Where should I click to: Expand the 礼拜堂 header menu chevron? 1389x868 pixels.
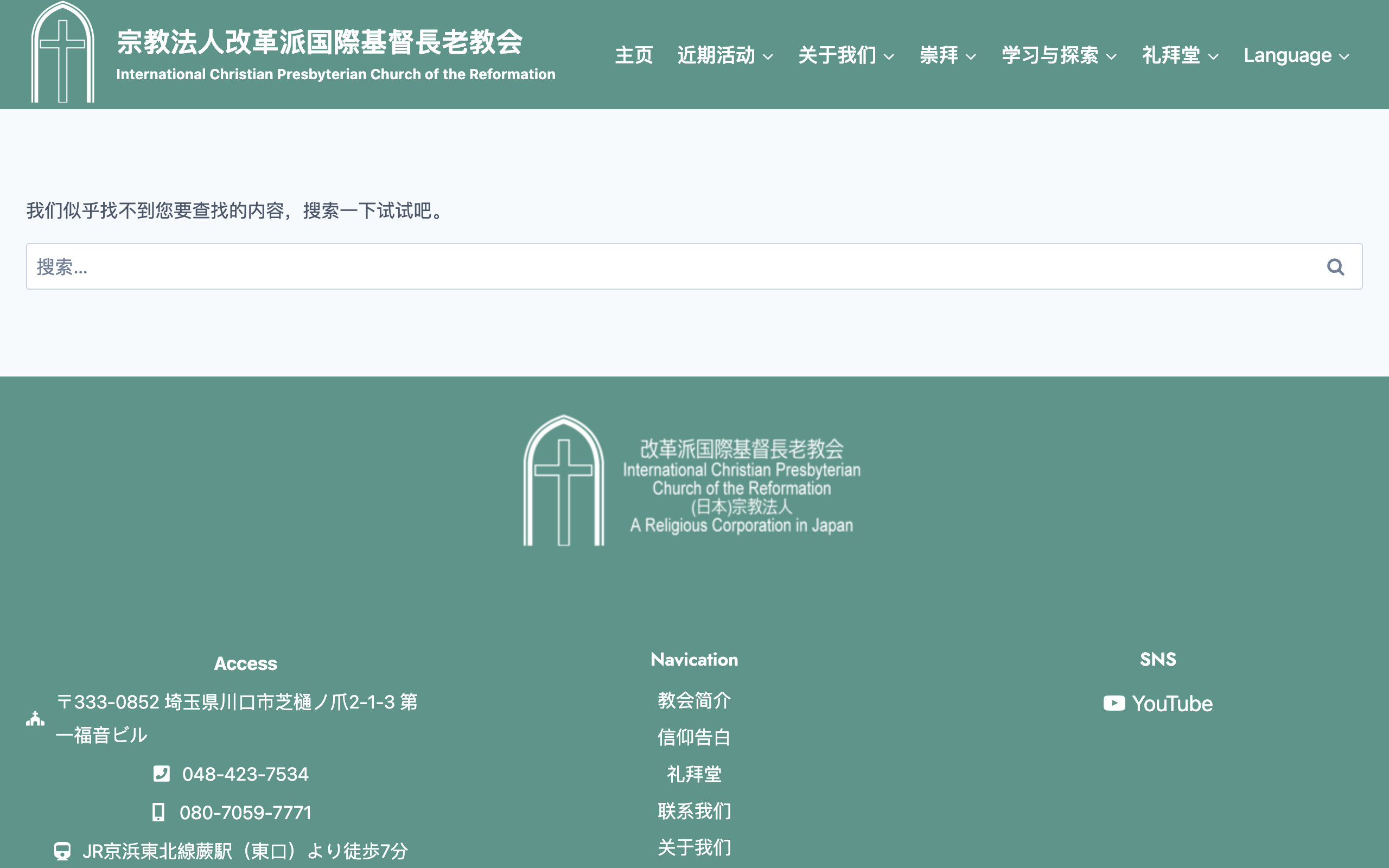coord(1213,56)
